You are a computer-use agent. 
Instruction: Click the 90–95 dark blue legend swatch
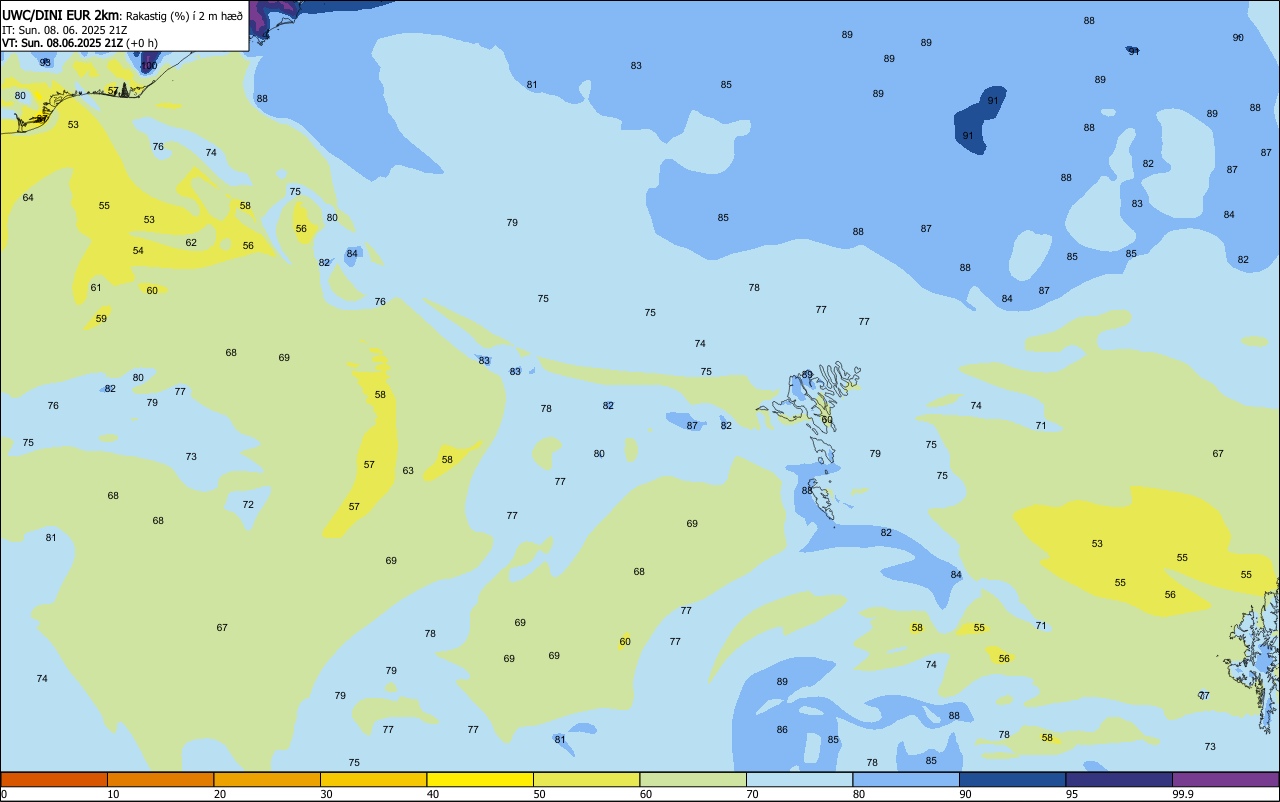point(1012,779)
